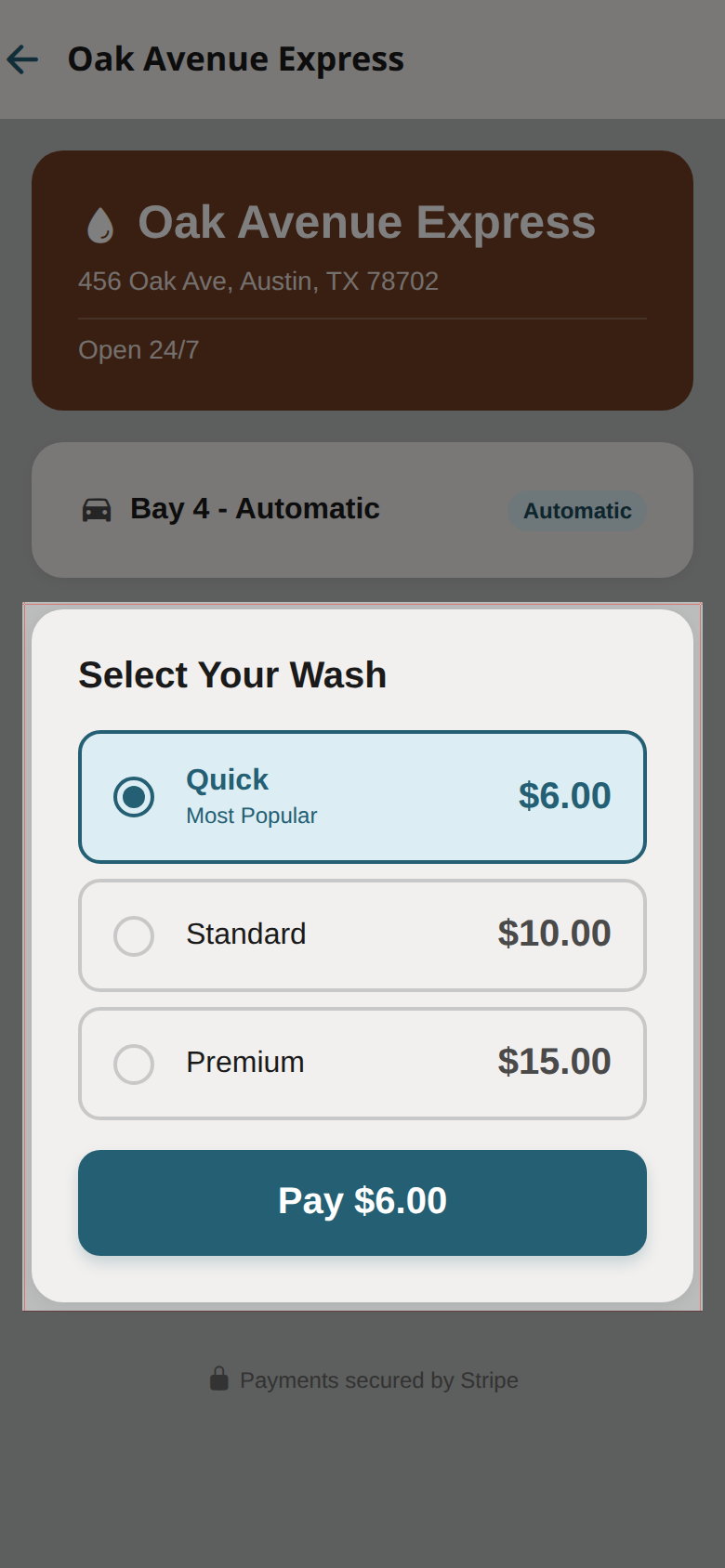Select the Standard wash radio button
725x1568 pixels.
click(x=133, y=935)
